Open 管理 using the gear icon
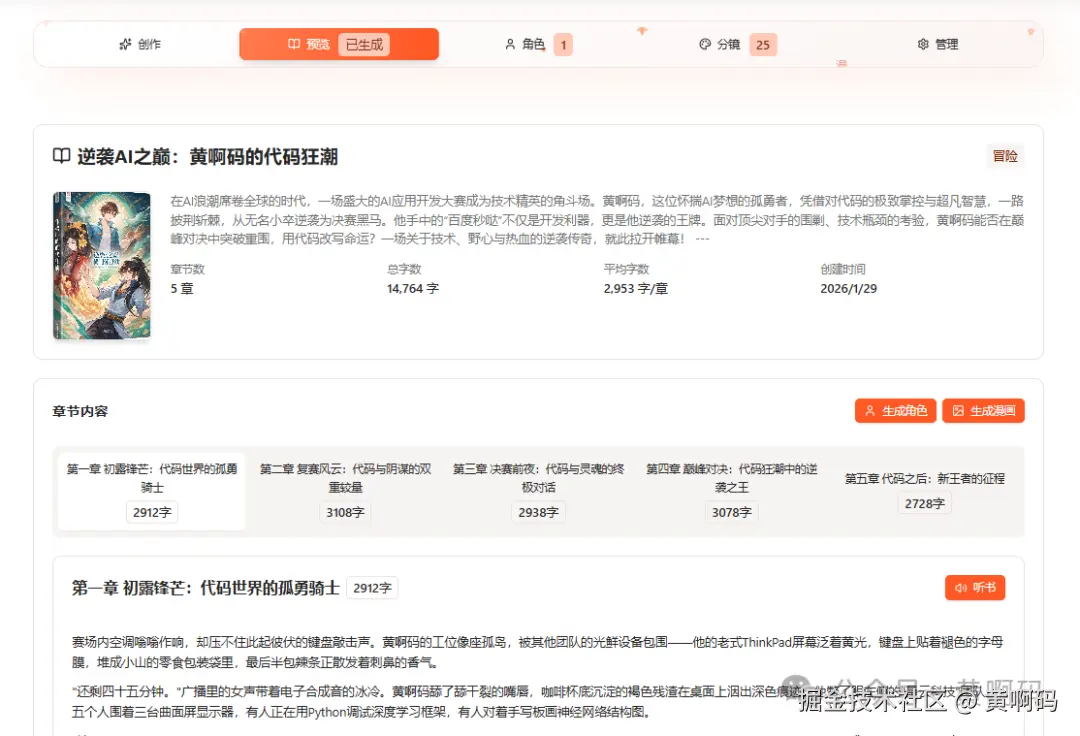 coord(922,44)
